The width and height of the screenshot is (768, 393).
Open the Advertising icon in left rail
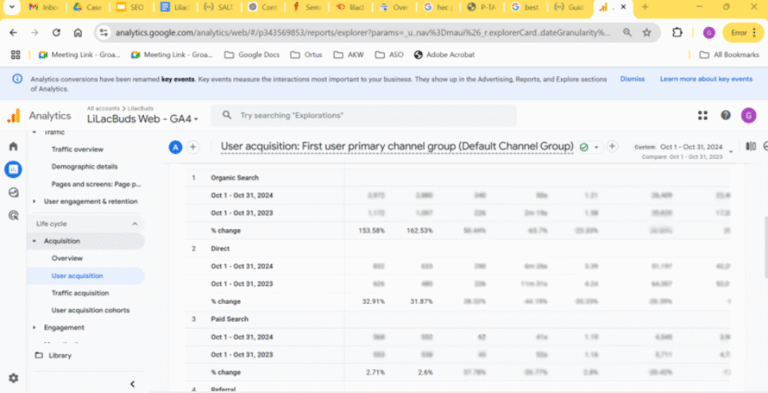tap(13, 215)
